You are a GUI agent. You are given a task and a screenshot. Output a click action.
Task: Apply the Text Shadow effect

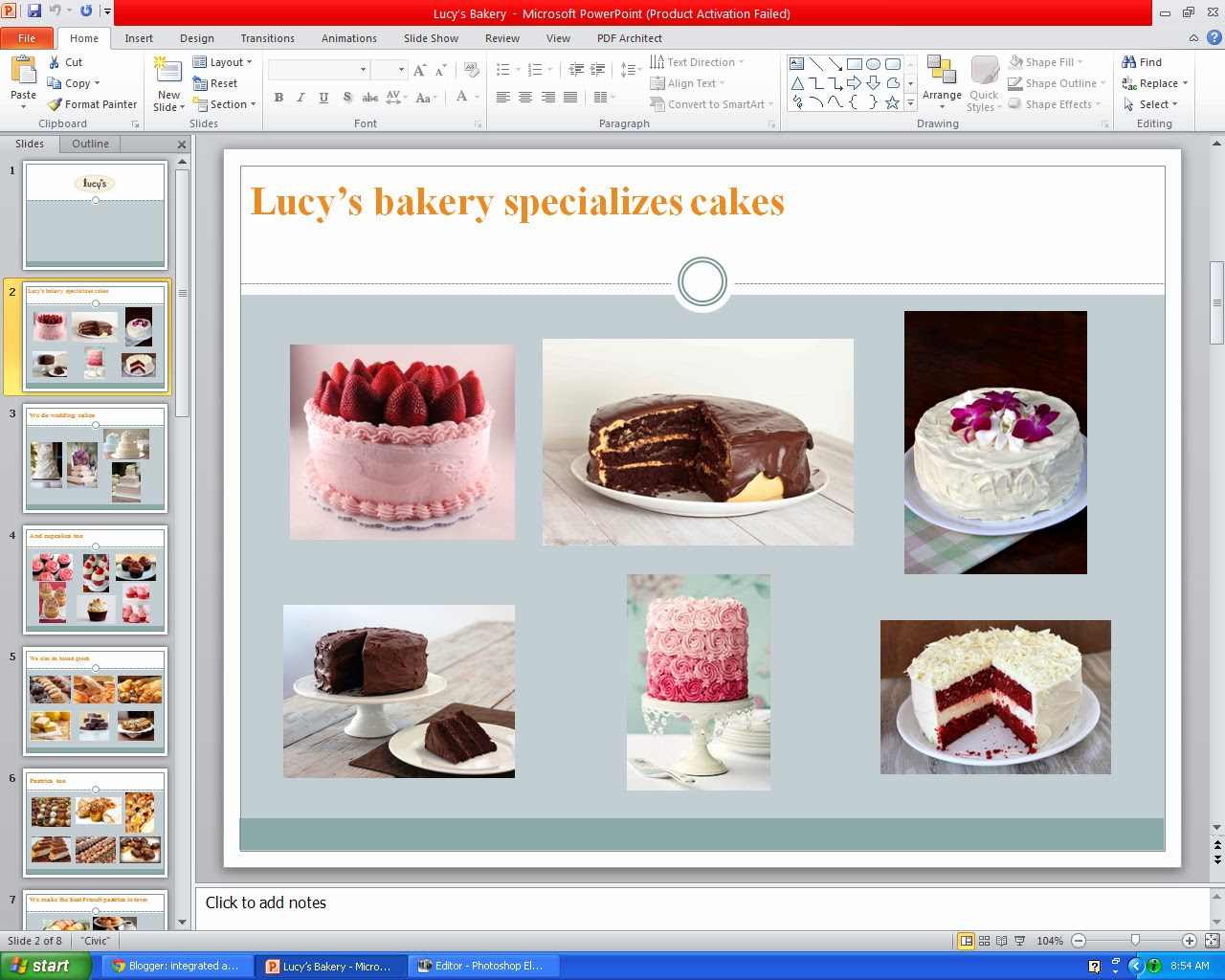click(x=346, y=97)
